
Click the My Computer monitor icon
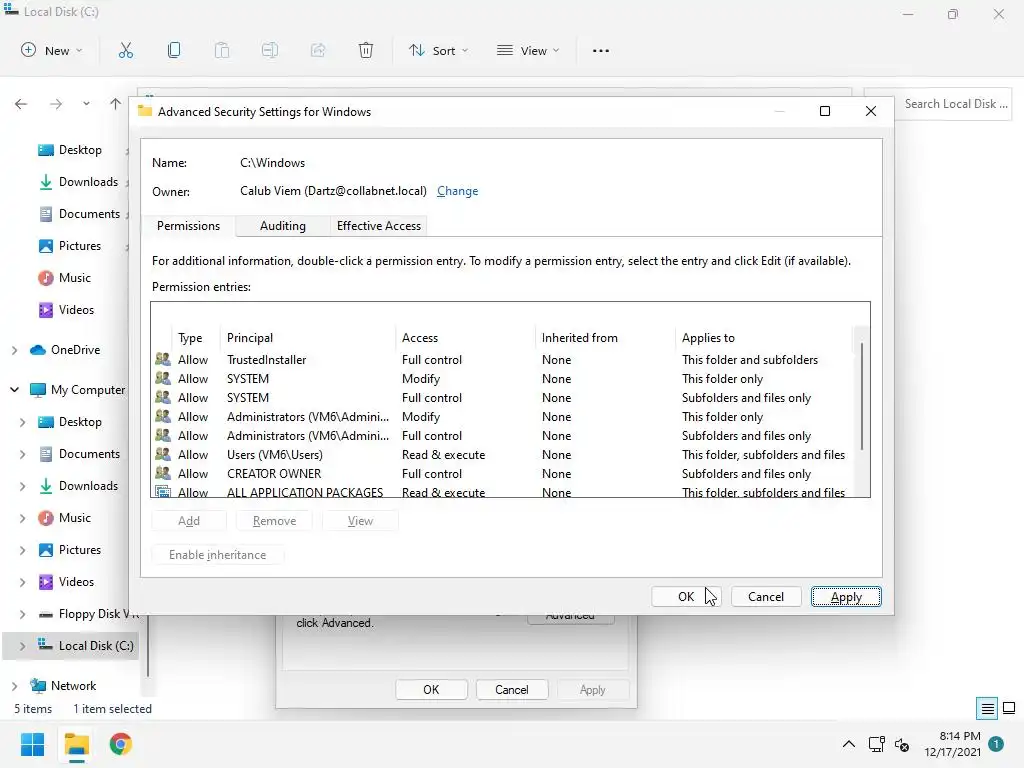[x=38, y=390]
